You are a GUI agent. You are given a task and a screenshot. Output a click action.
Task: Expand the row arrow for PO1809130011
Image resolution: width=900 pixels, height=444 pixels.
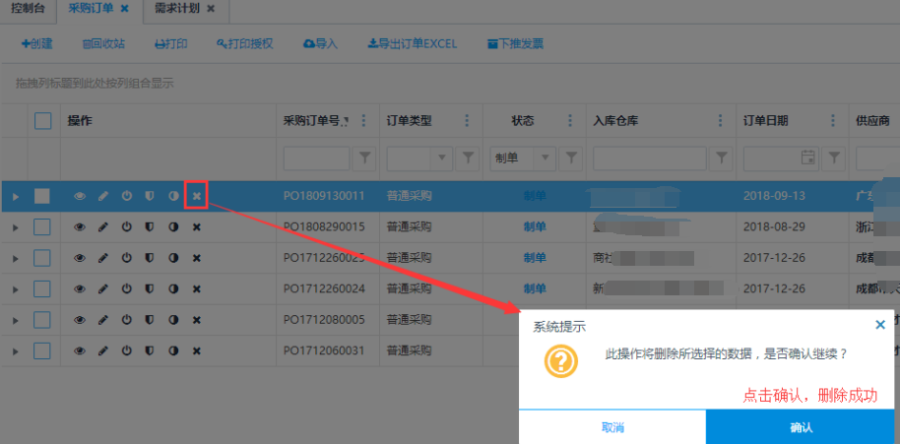15,196
